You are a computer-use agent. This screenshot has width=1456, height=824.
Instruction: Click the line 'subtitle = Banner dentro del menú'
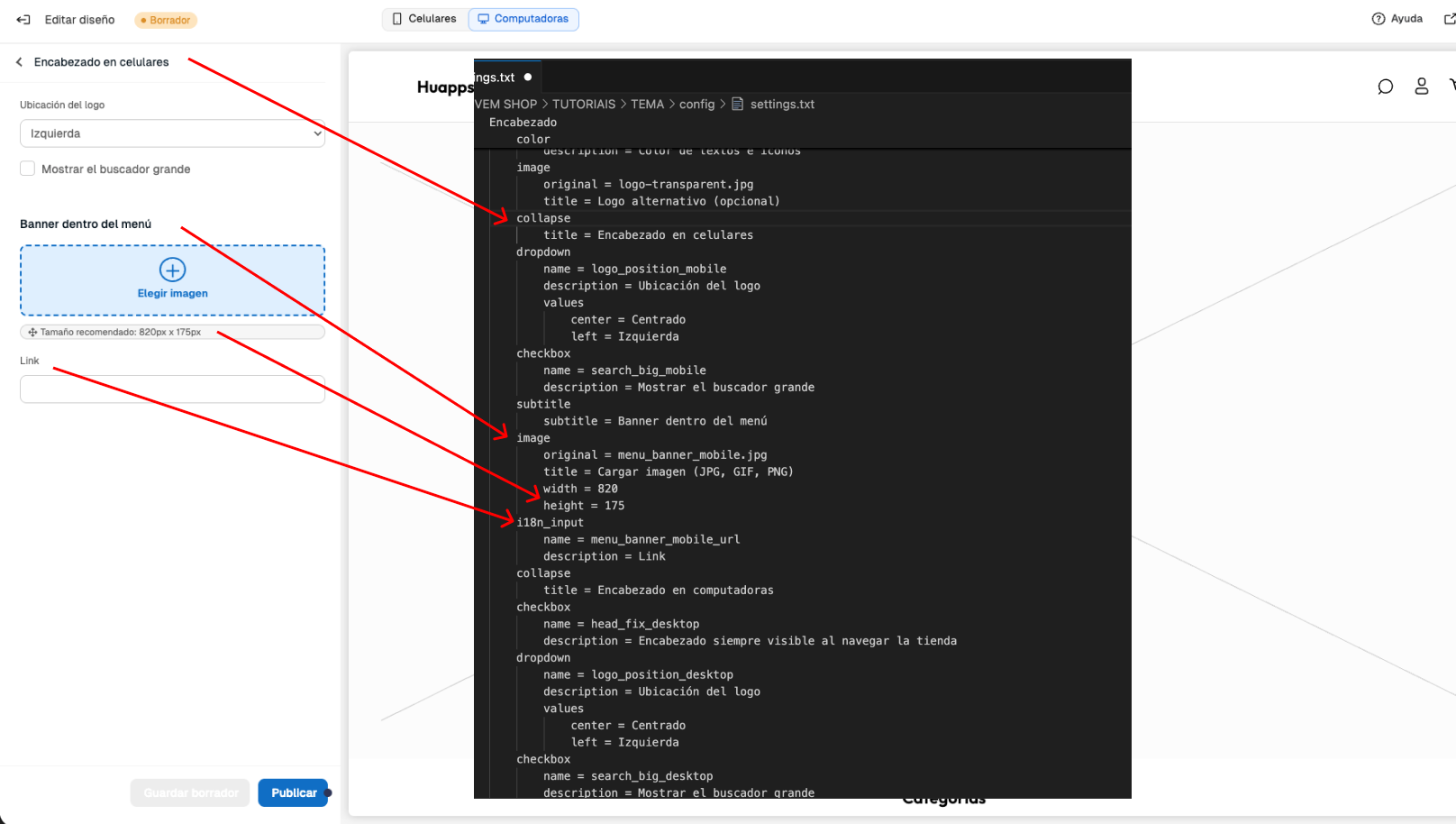pyautogui.click(x=655, y=421)
